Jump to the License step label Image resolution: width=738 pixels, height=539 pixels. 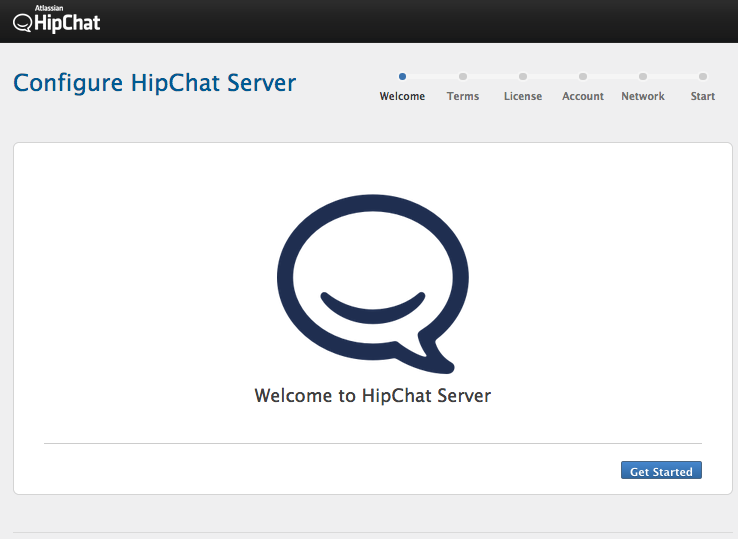(x=523, y=96)
